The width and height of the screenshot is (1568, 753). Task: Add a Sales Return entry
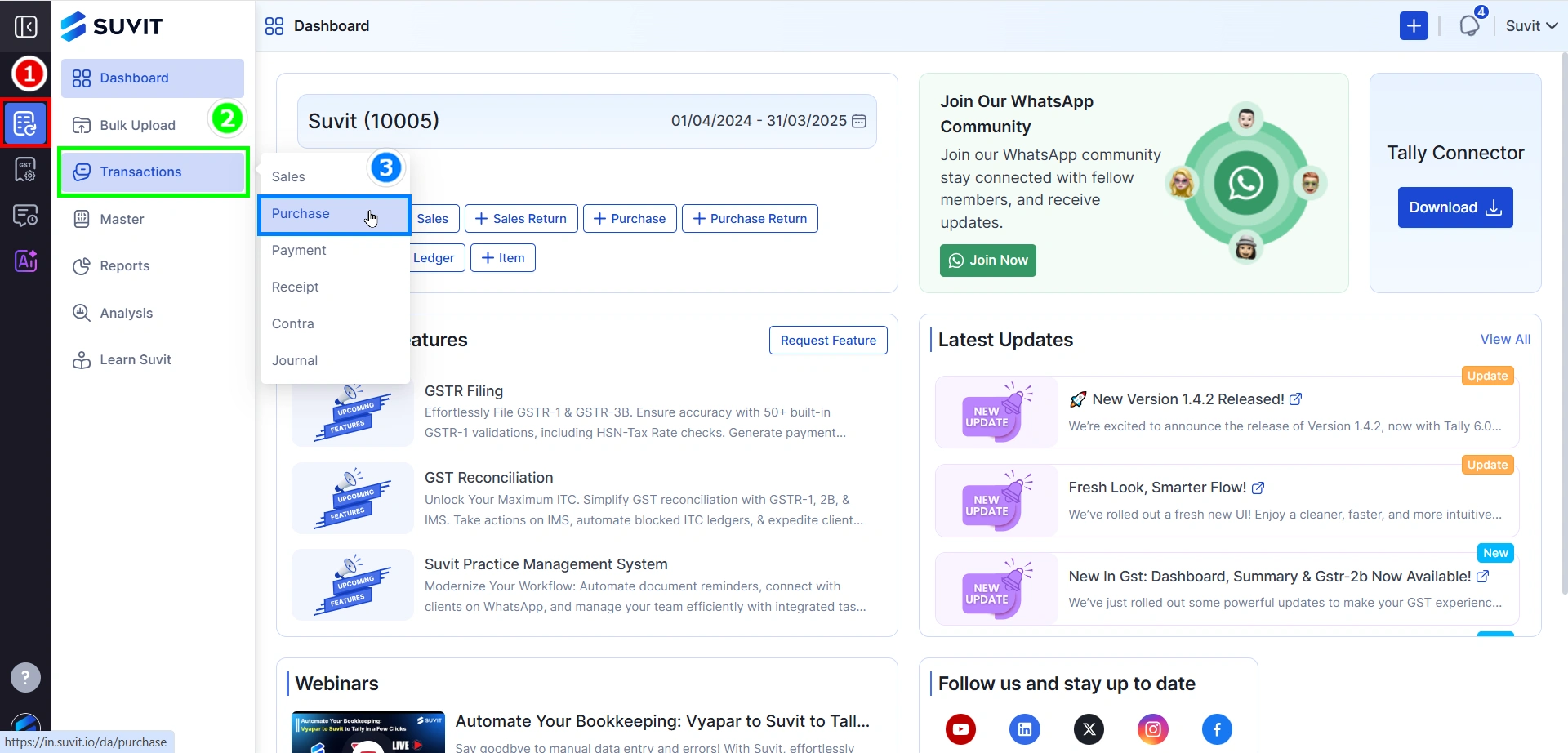pyautogui.click(x=521, y=219)
